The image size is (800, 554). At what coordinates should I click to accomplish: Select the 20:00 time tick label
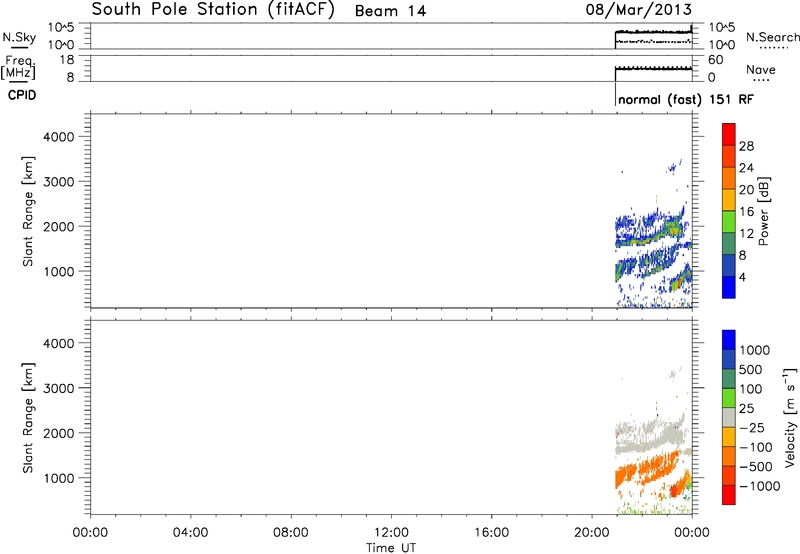591,533
